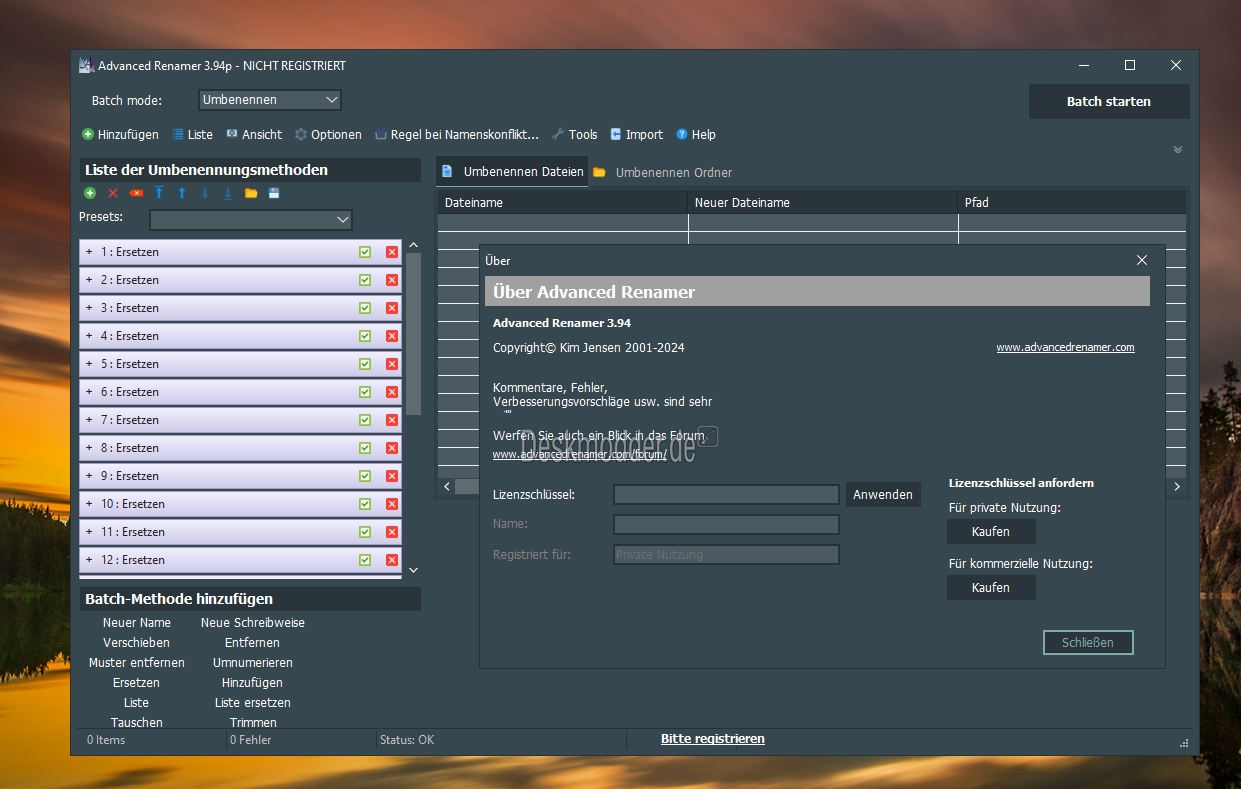Delete the selected method with the red cross
This screenshot has height=789, width=1241.
coord(113,193)
